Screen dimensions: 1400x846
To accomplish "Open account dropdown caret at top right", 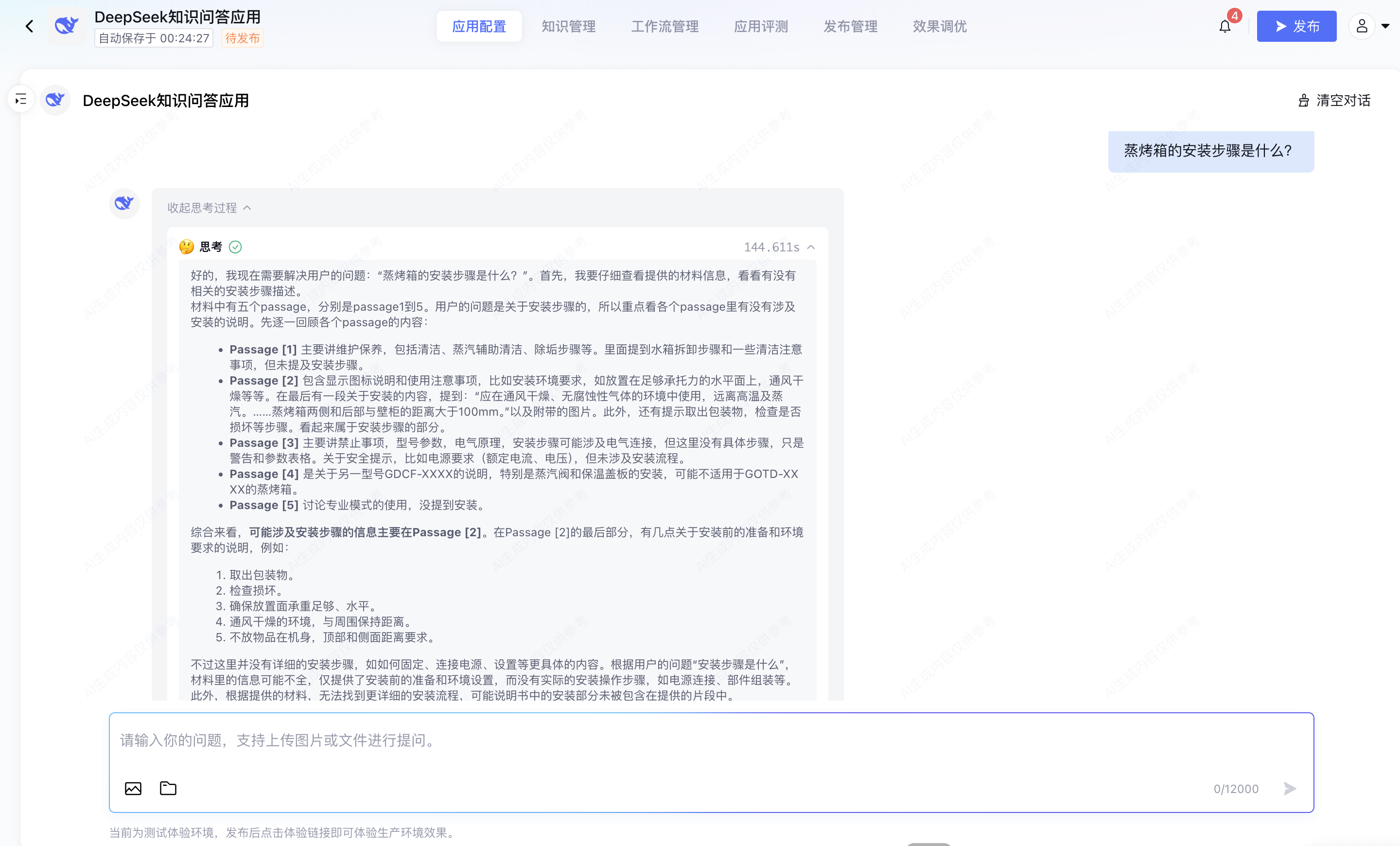I will [x=1385, y=26].
